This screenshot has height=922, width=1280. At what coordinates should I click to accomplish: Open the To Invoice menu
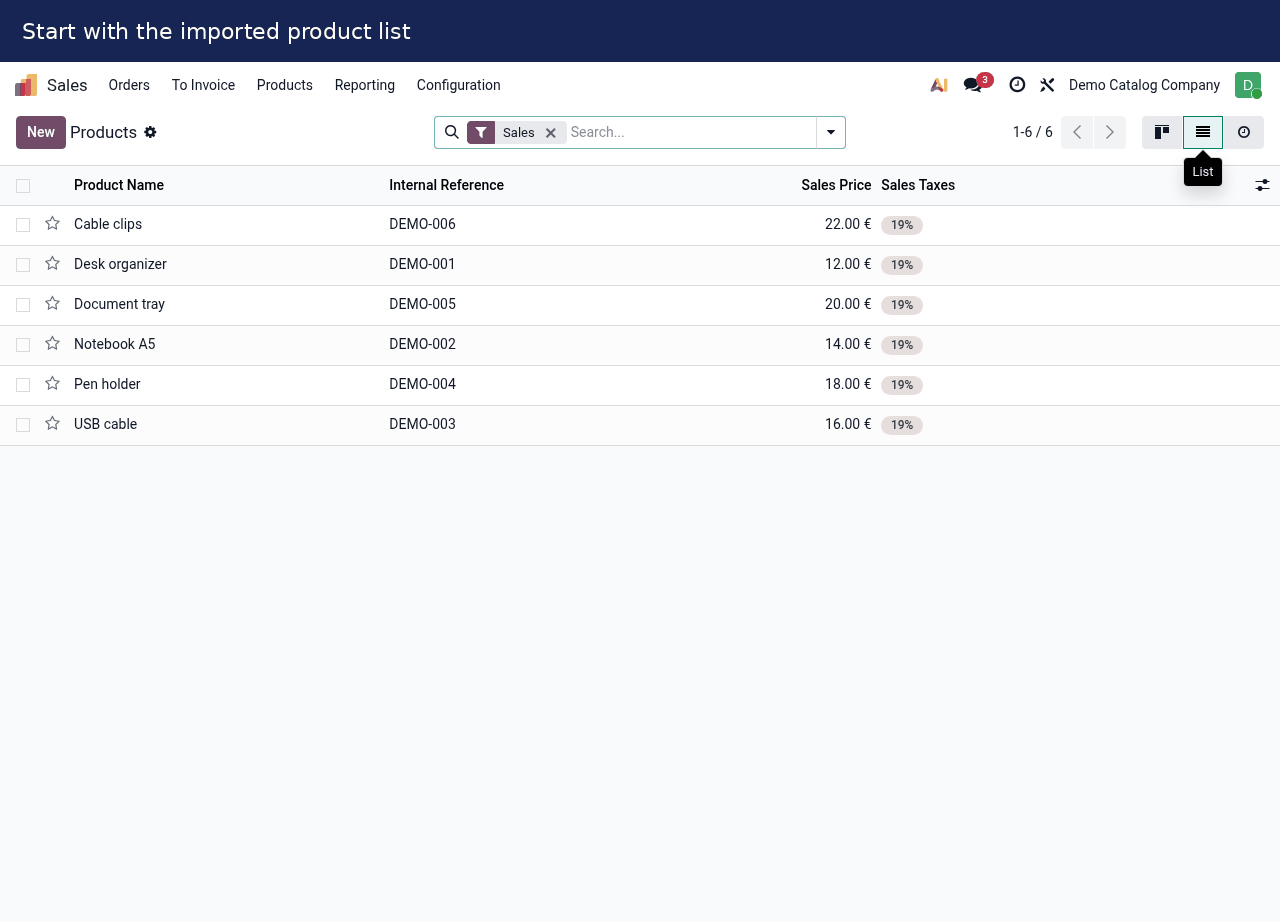tap(203, 85)
